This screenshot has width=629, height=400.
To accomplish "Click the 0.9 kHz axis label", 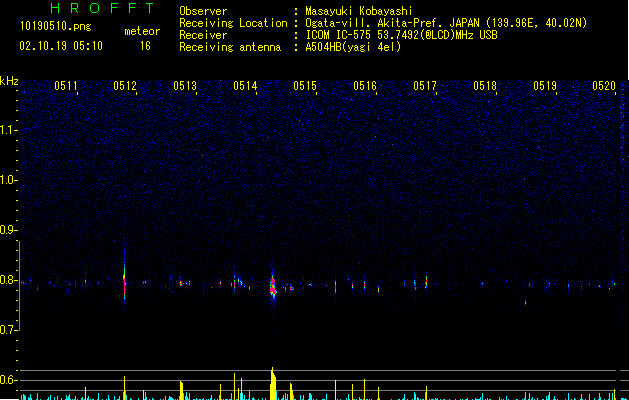I will tap(8, 230).
